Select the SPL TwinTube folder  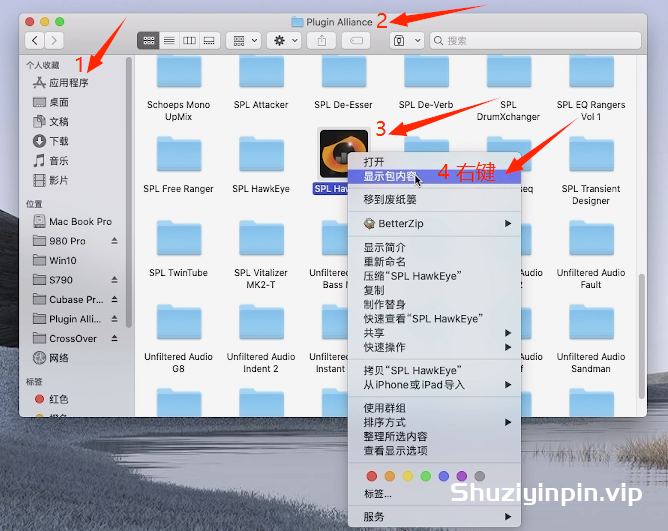coord(179,238)
